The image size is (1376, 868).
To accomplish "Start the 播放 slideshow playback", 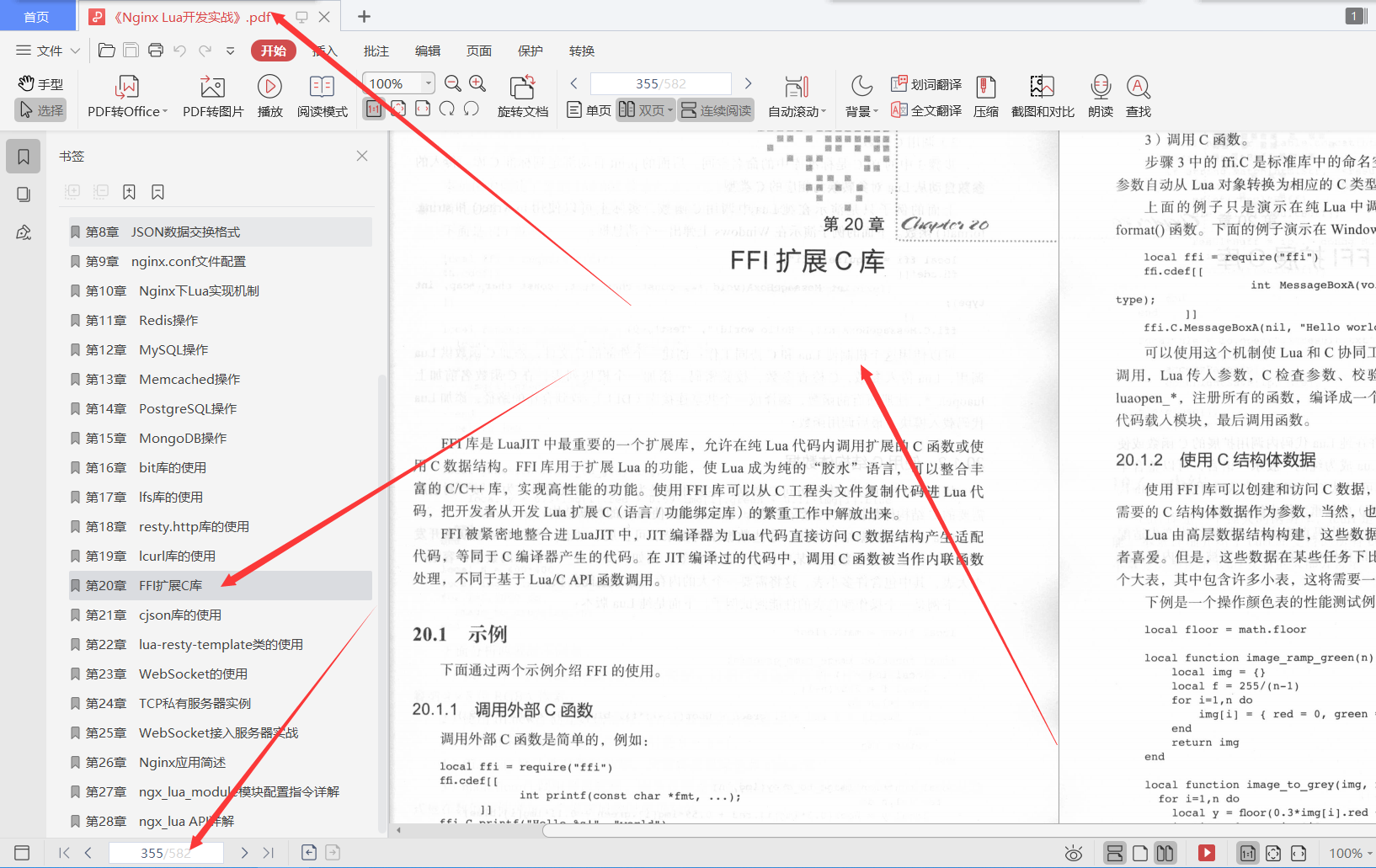I will [269, 95].
